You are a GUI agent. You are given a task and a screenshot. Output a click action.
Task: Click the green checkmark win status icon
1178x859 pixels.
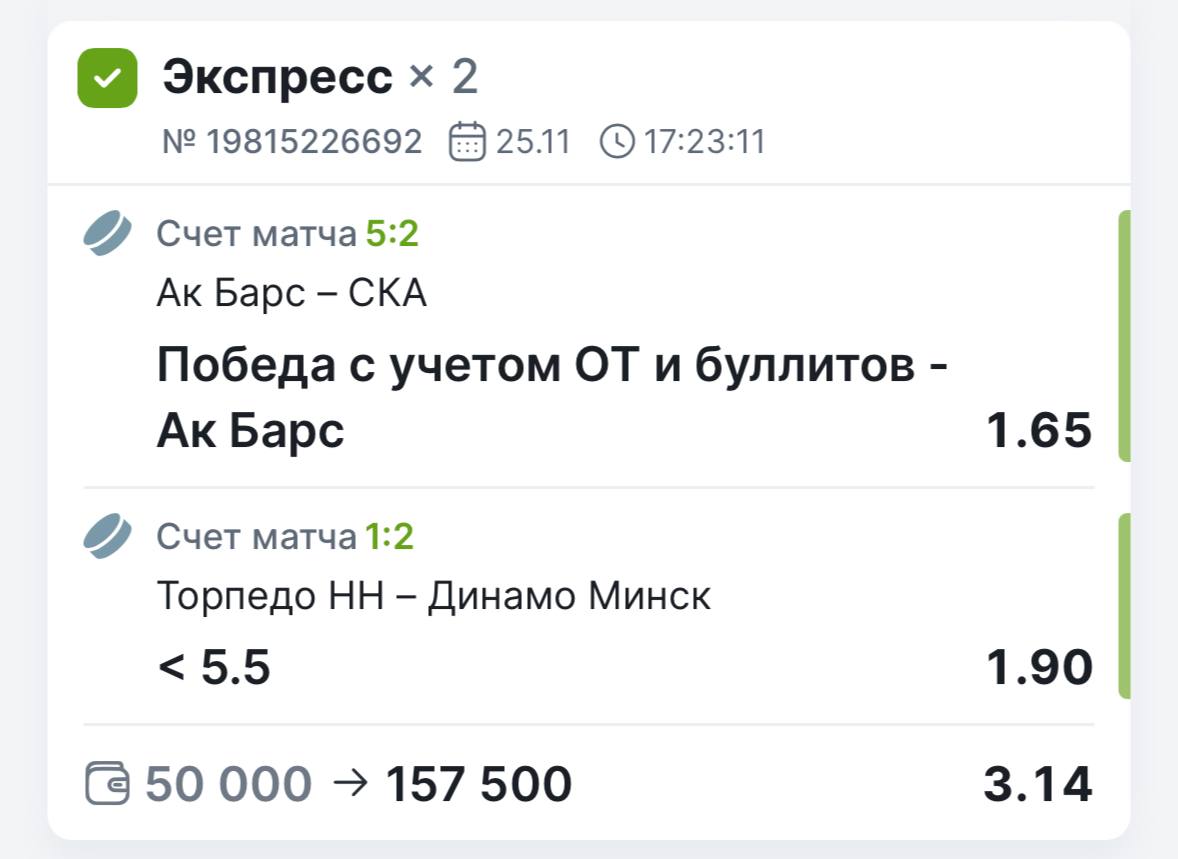[x=107, y=78]
